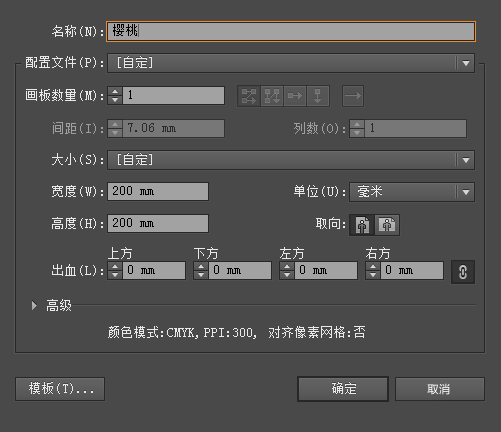Toggle left-to-right layout arrow icon

[x=353, y=96]
